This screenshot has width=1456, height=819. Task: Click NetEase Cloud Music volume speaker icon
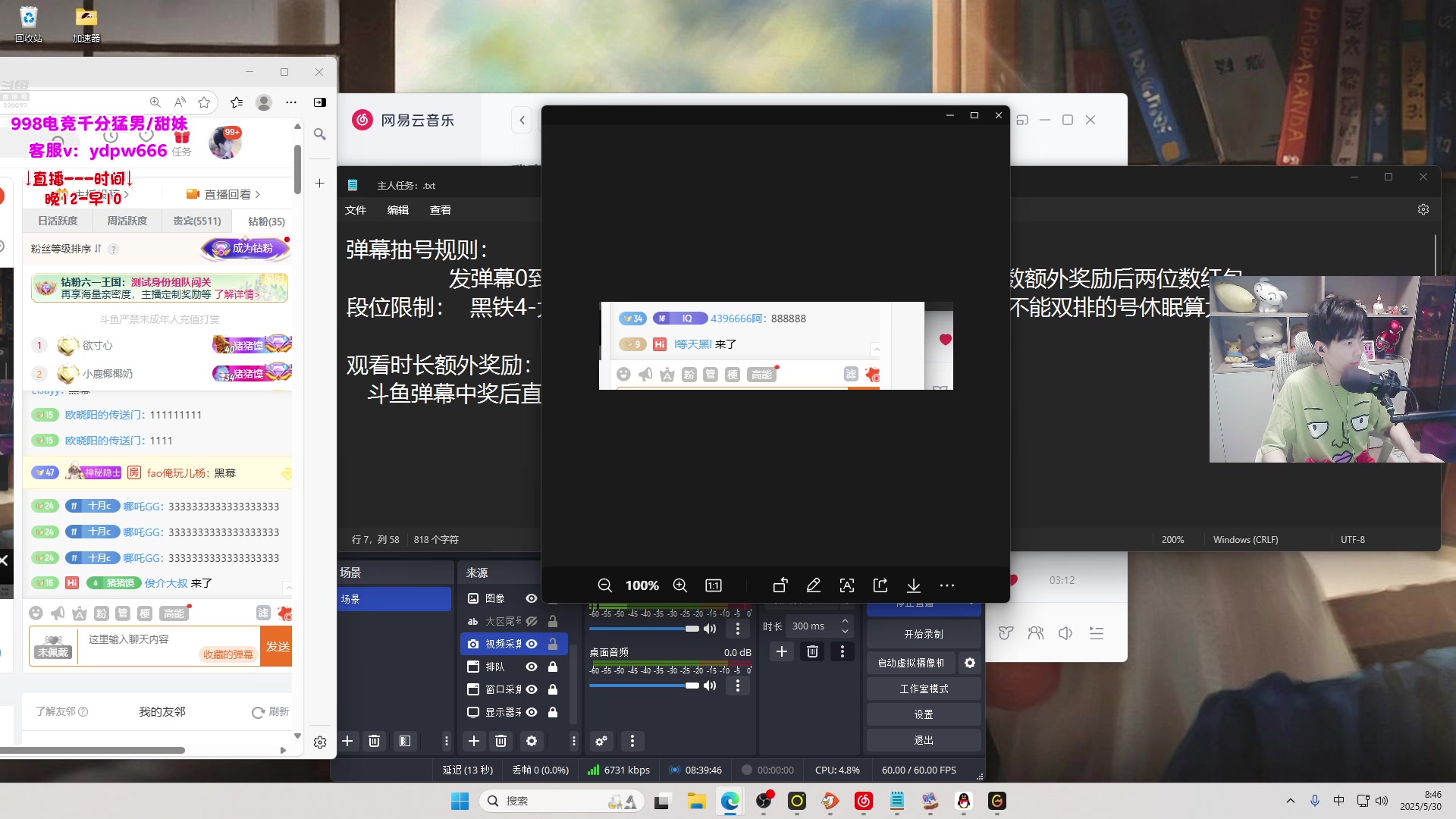tap(1065, 633)
